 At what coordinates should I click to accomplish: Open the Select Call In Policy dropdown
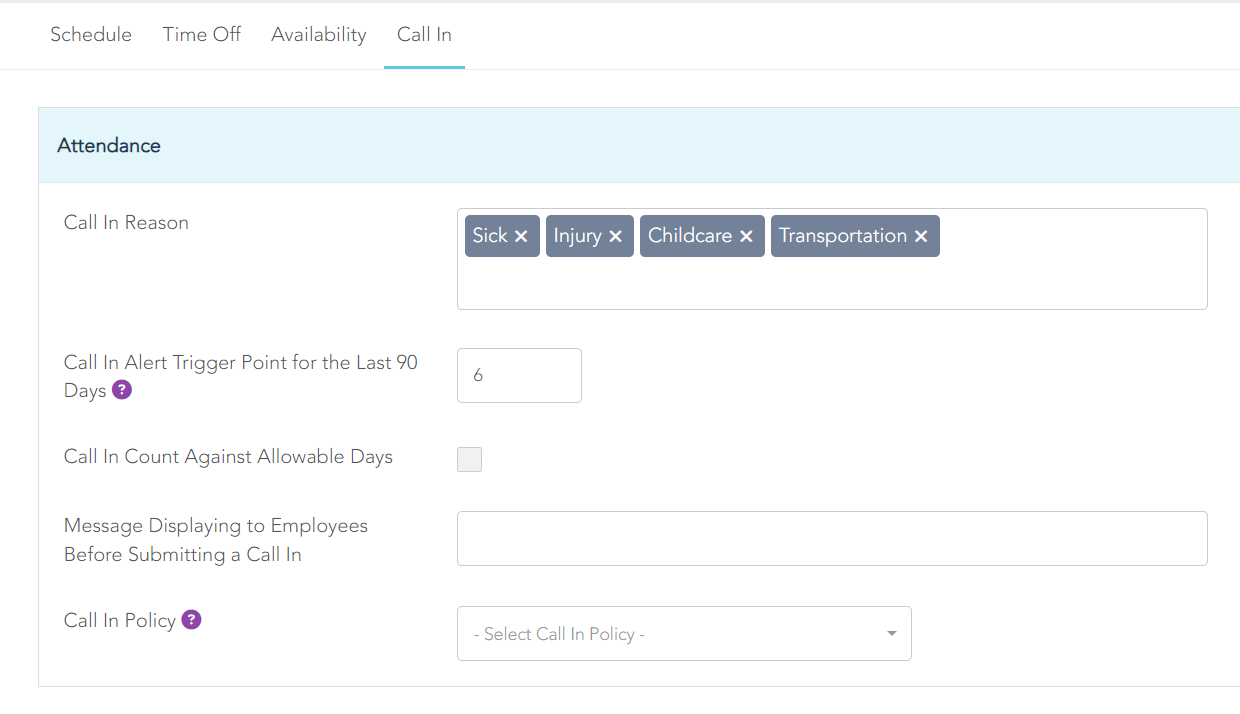[684, 634]
